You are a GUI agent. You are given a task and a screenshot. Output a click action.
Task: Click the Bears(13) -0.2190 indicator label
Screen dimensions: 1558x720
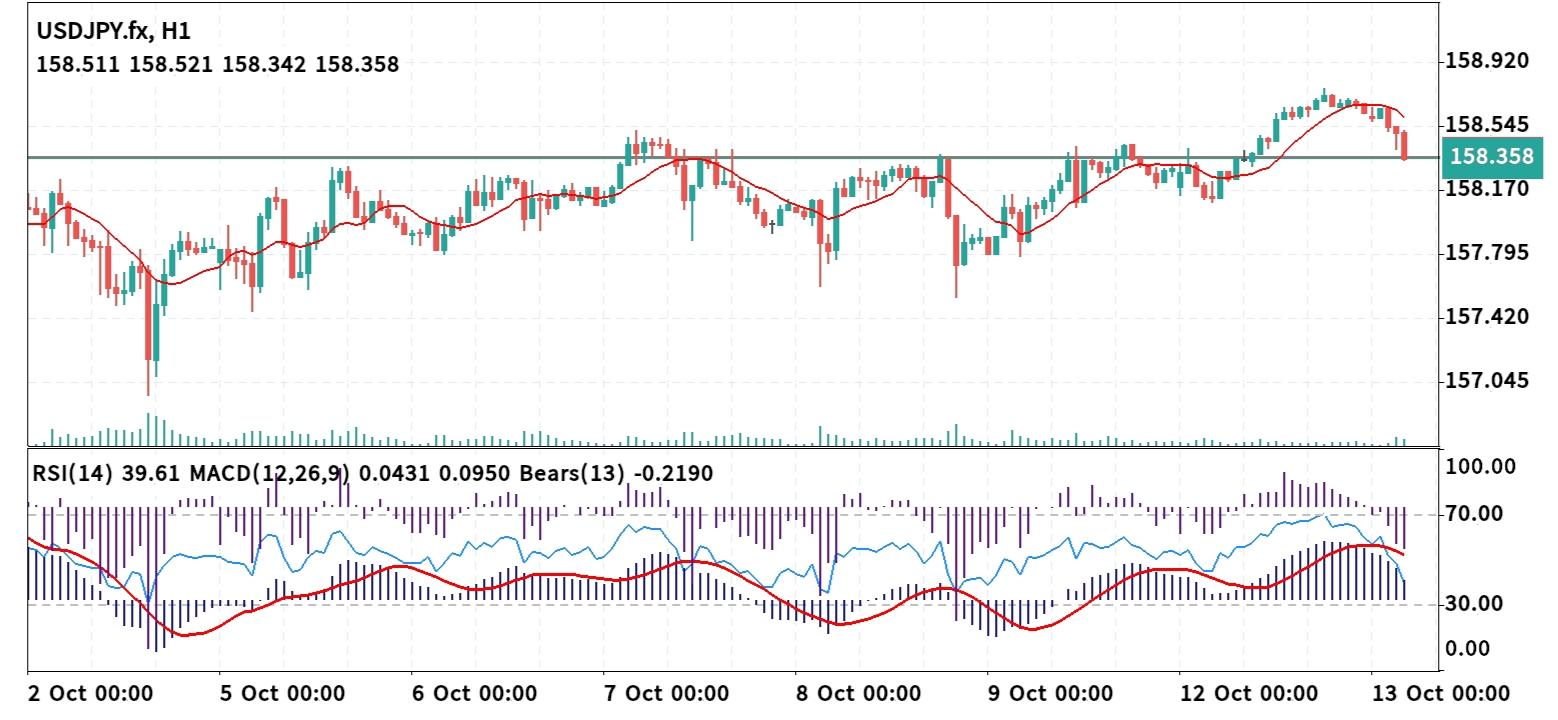pyautogui.click(x=617, y=474)
